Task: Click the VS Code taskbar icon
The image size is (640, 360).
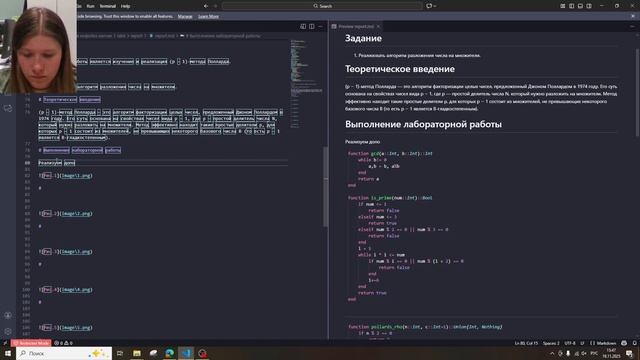Action: pyautogui.click(x=186, y=353)
